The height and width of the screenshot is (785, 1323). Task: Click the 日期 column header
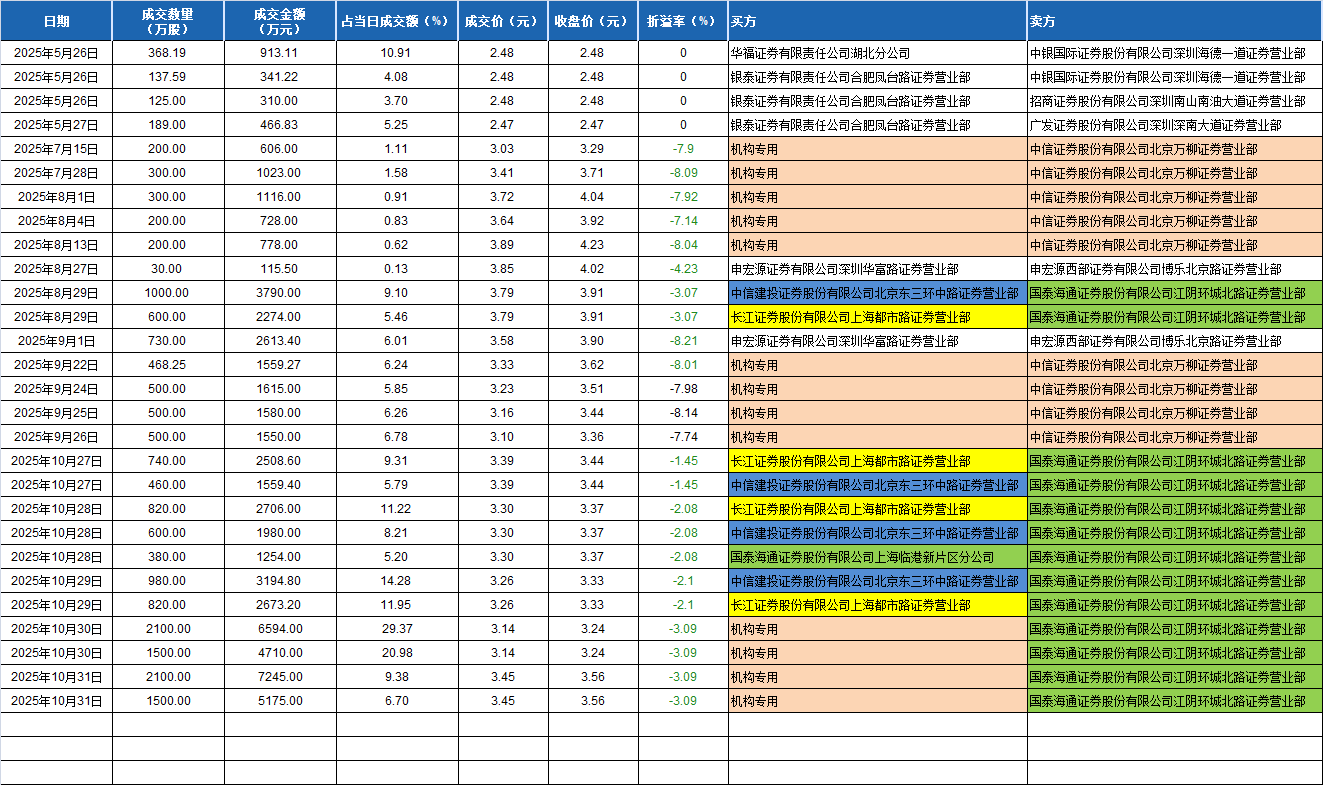56,20
